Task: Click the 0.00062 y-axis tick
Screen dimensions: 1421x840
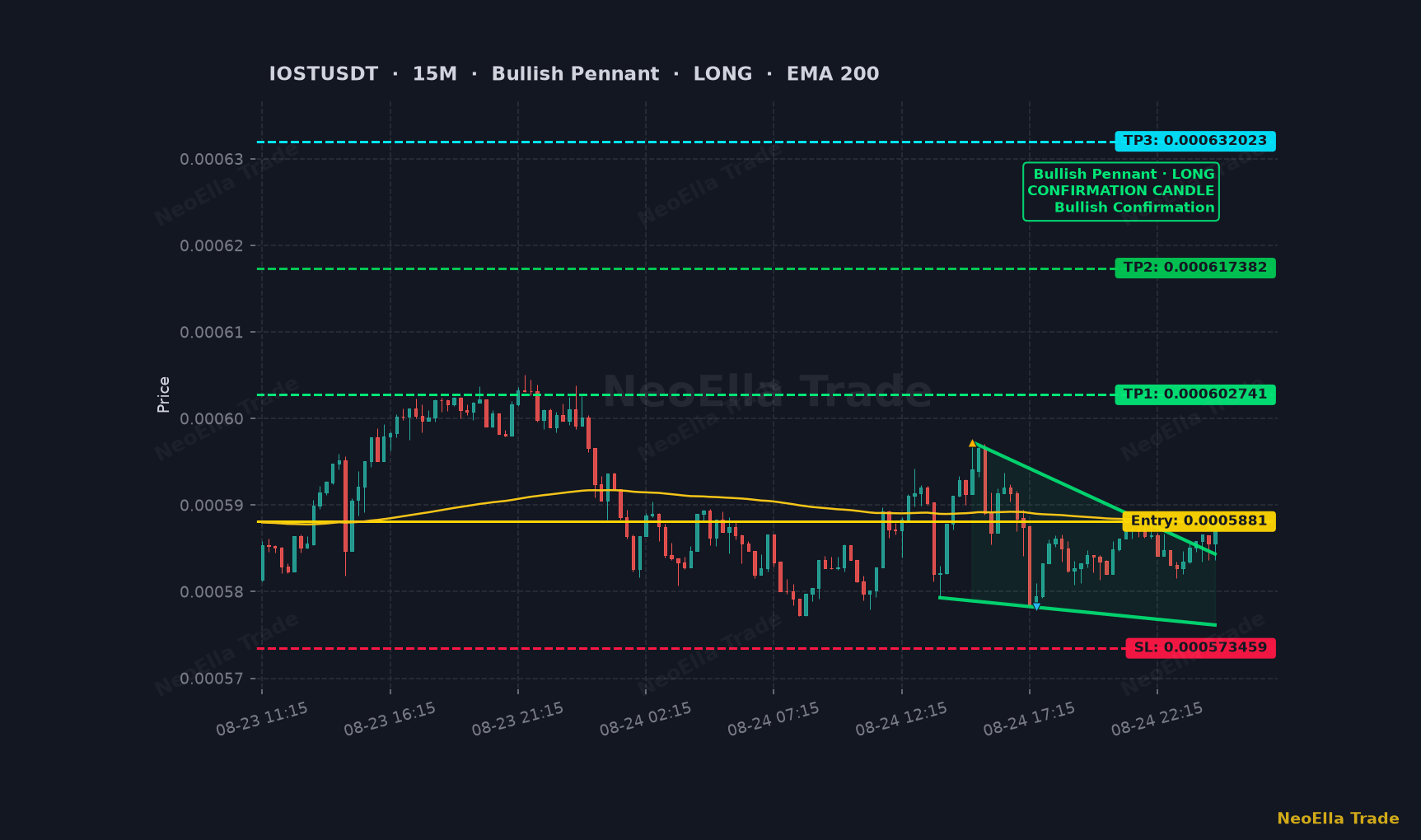Action: click(212, 245)
